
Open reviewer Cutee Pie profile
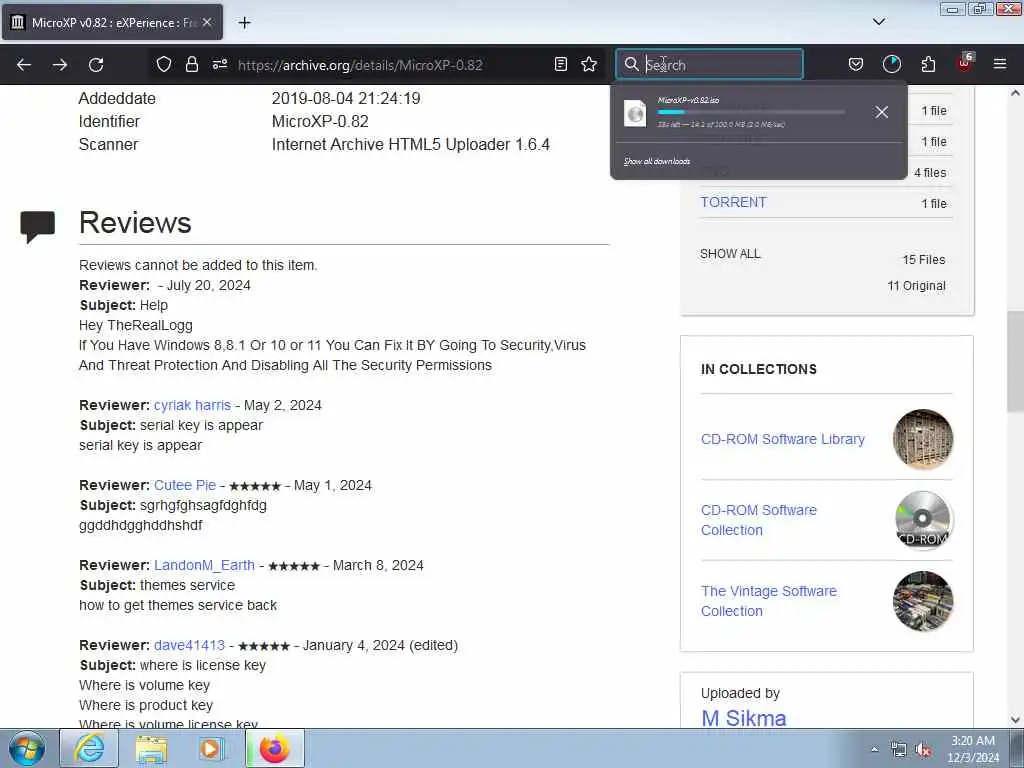click(x=185, y=486)
